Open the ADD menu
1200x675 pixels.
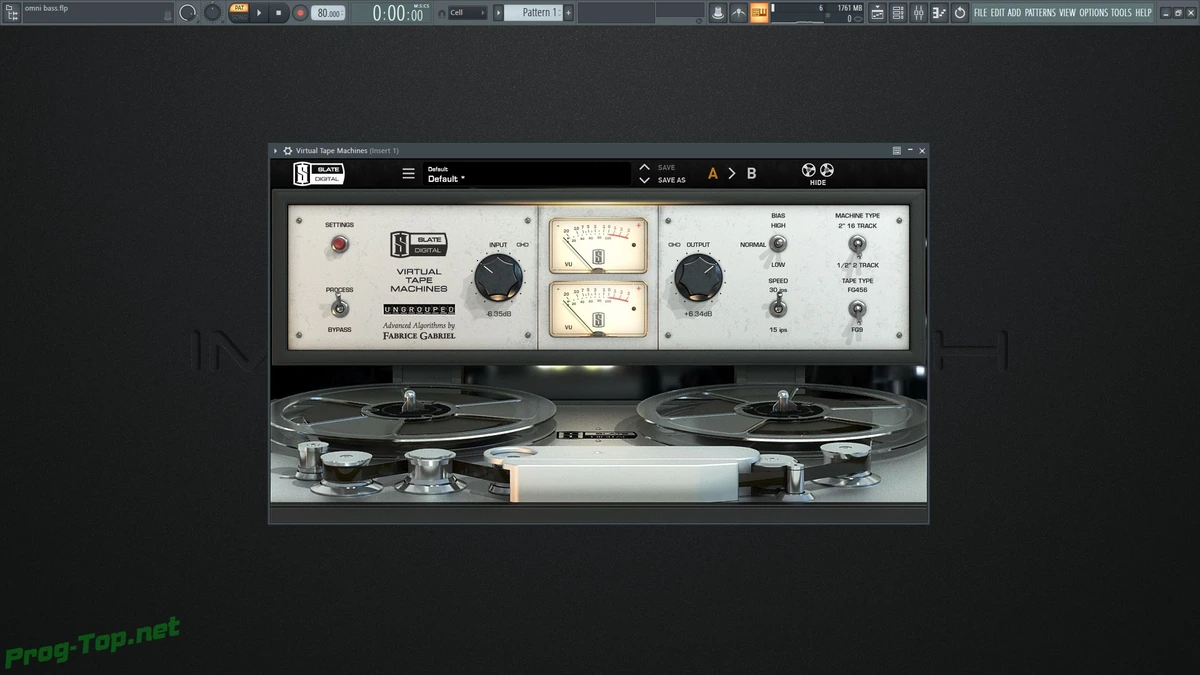pos(1014,13)
